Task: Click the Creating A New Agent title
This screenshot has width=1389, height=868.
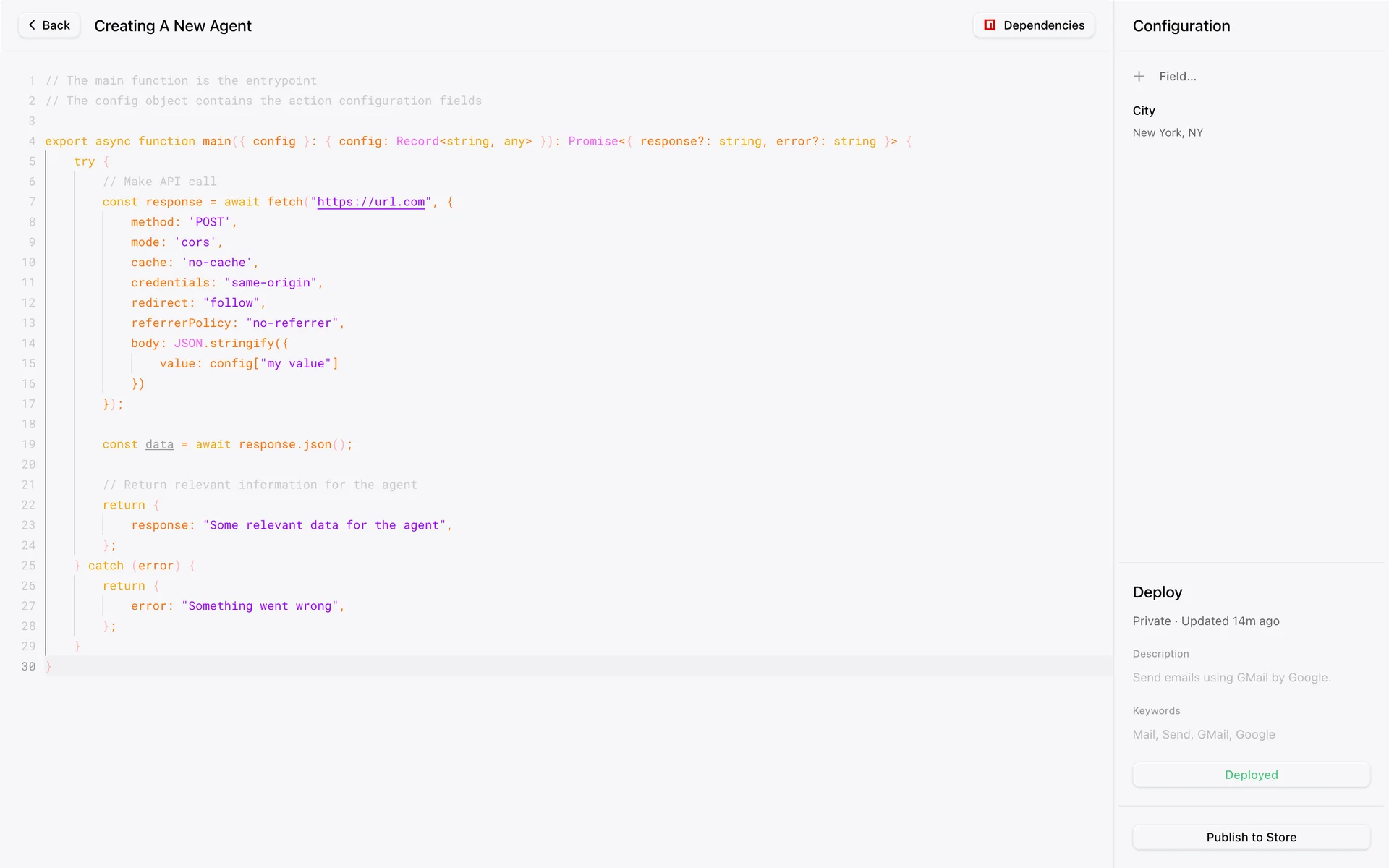Action: [173, 26]
